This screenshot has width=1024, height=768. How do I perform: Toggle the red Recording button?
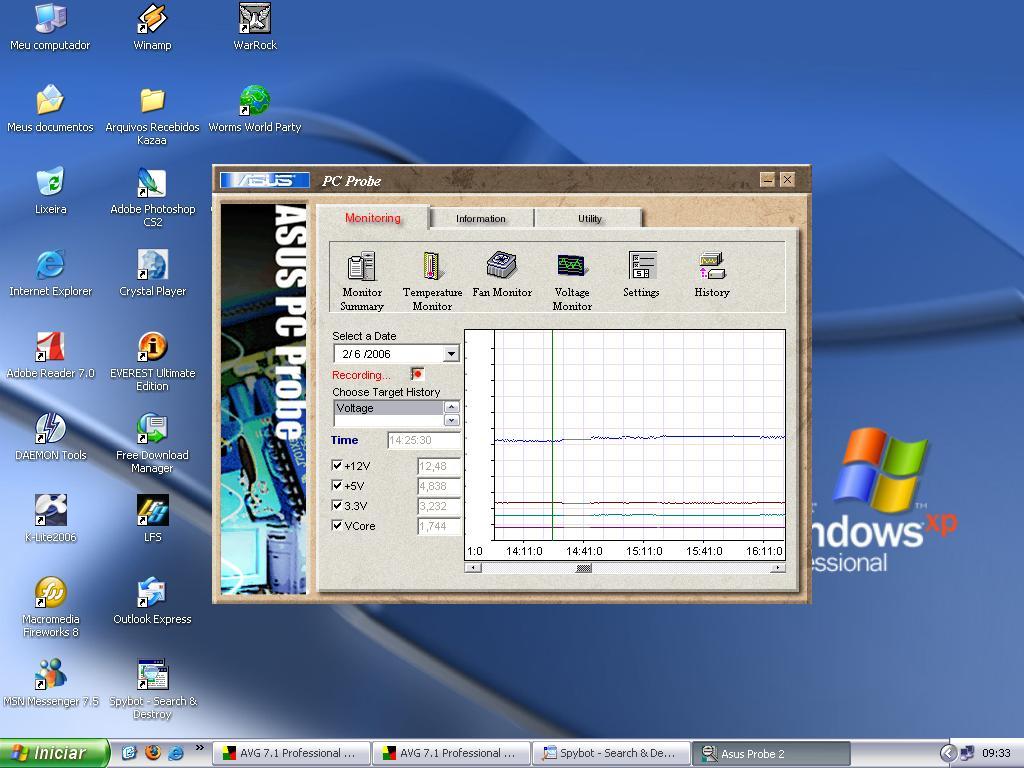click(x=417, y=374)
